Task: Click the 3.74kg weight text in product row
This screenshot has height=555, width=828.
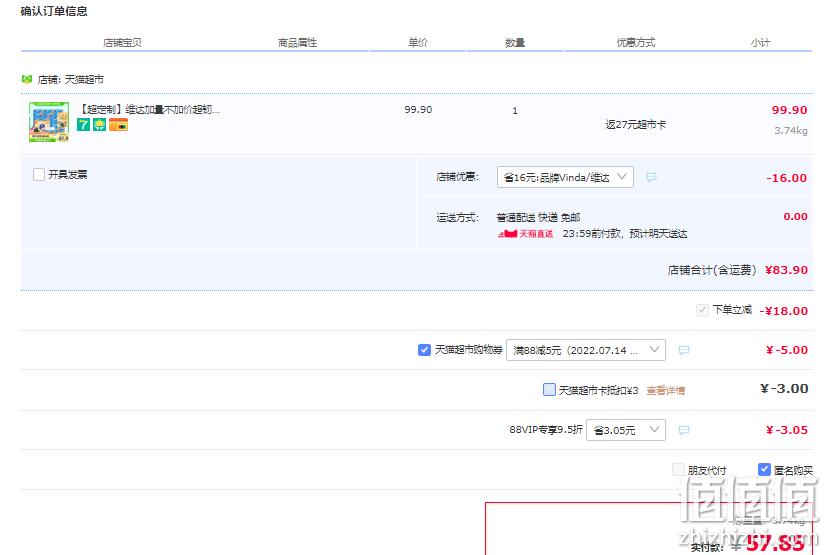Action: (x=791, y=130)
